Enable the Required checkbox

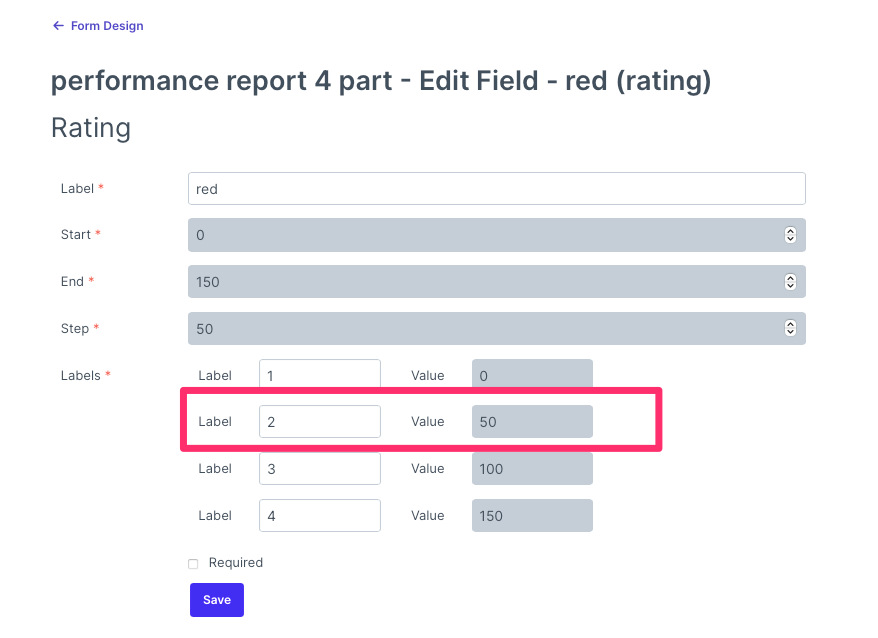(x=192, y=563)
